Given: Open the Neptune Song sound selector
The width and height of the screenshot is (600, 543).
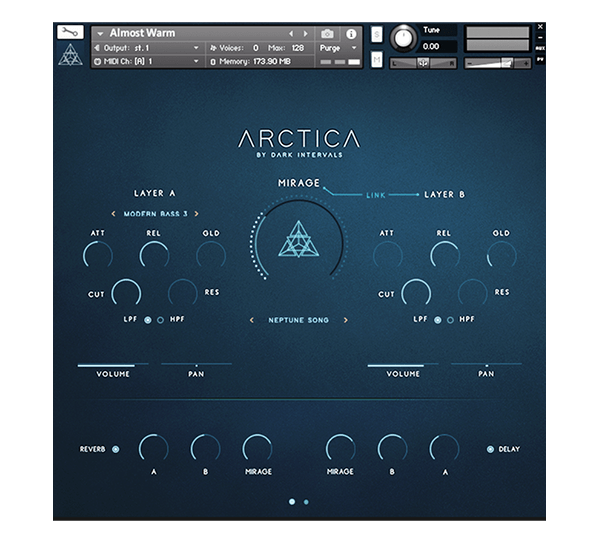Looking at the screenshot, I should [x=298, y=320].
